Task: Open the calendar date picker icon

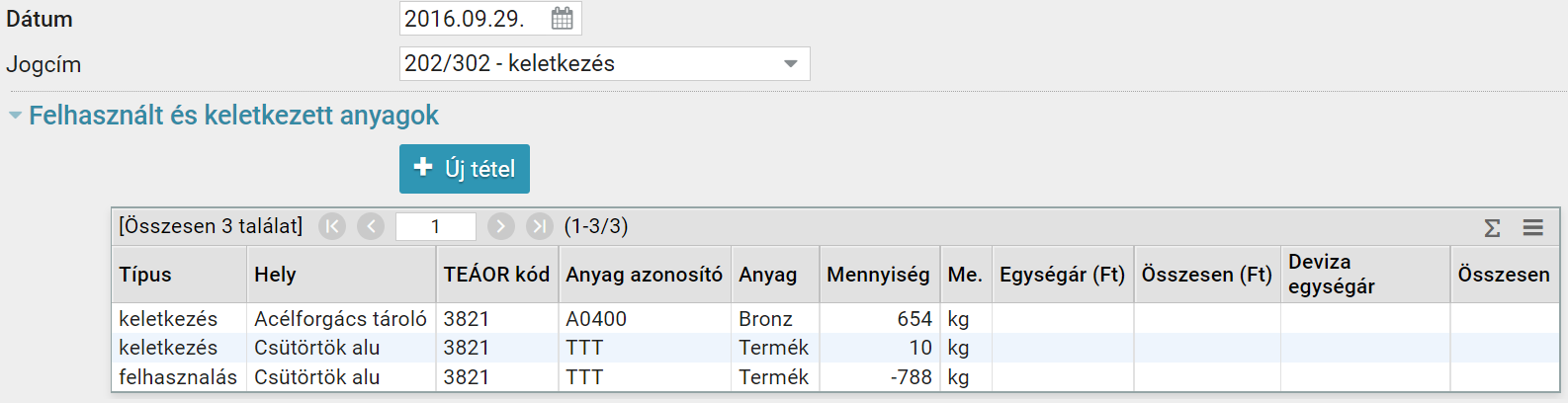Action: point(562,18)
